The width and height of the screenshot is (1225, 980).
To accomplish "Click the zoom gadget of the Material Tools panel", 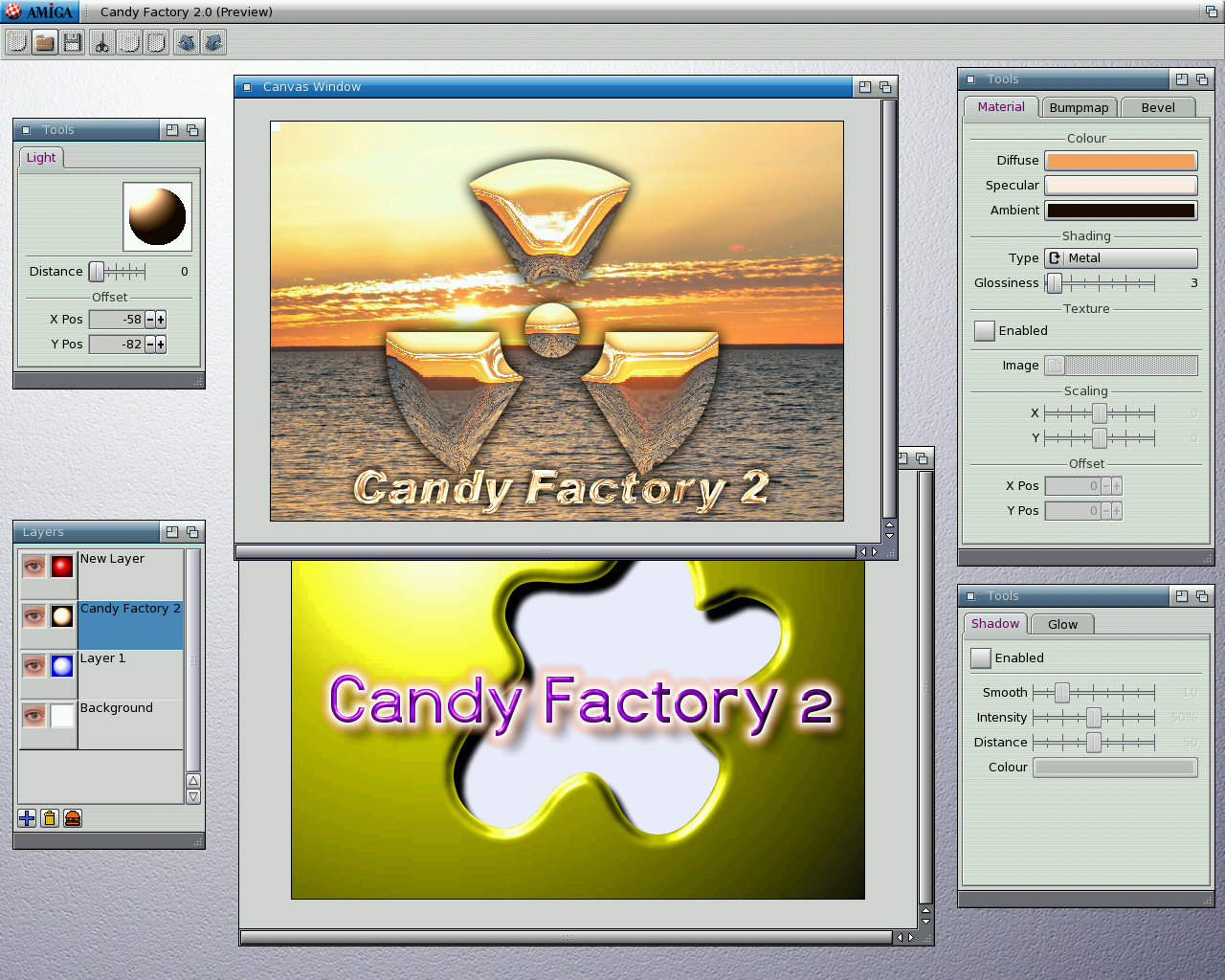I will tap(1182, 79).
